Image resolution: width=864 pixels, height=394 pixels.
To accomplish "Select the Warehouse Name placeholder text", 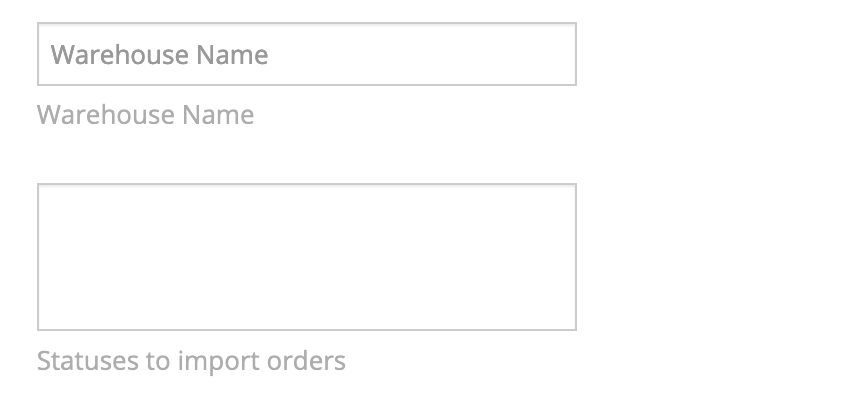I will [x=159, y=55].
